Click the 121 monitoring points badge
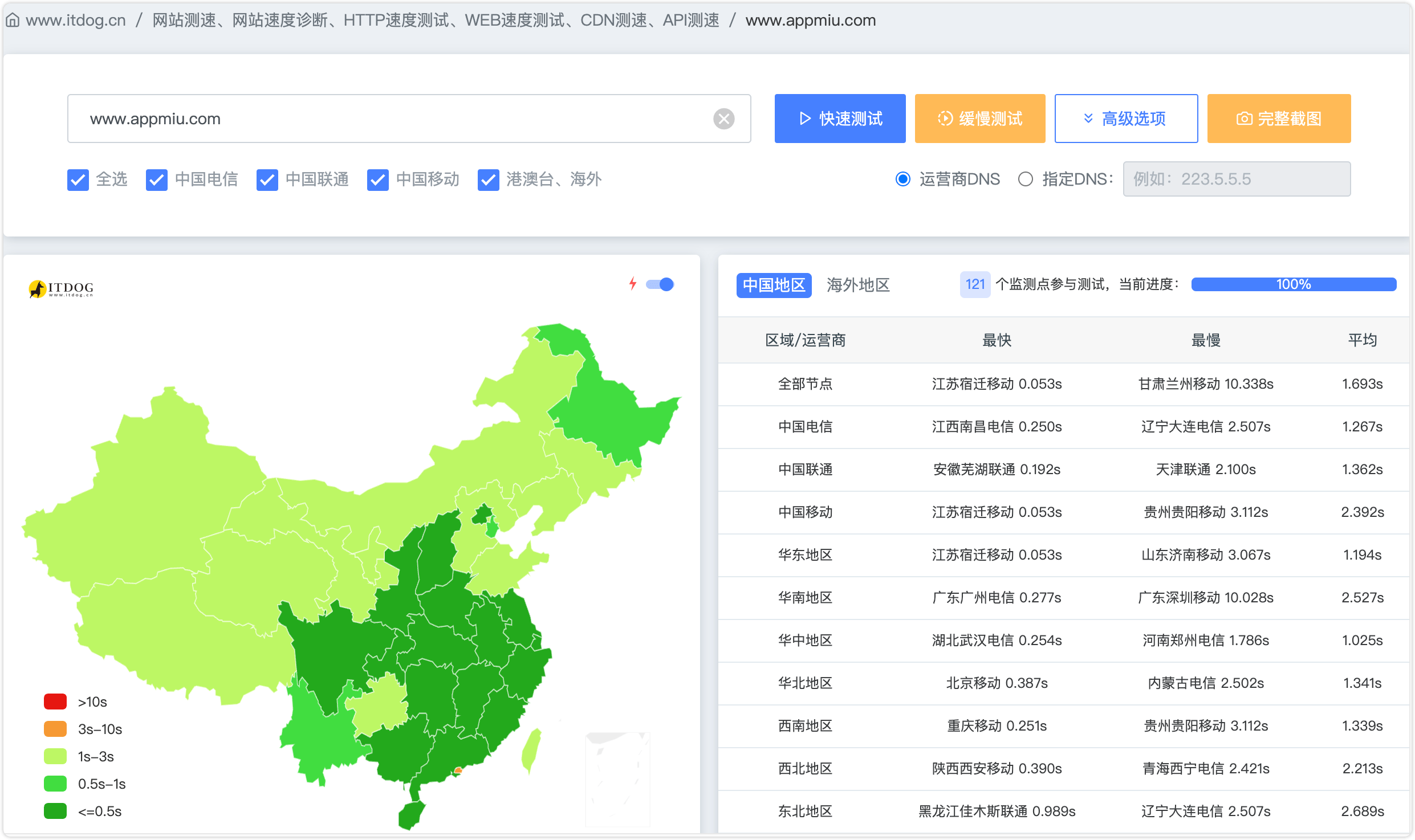The width and height of the screenshot is (1415, 840). click(975, 284)
